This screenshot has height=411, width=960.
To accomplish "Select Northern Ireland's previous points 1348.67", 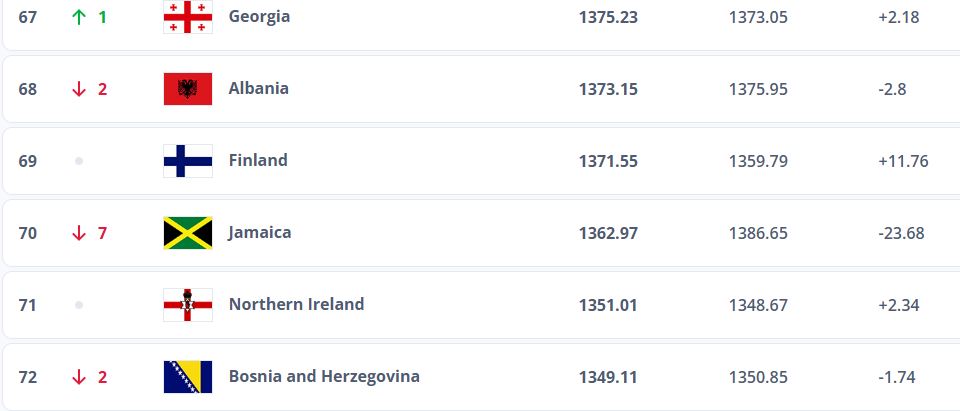I will point(758,305).
